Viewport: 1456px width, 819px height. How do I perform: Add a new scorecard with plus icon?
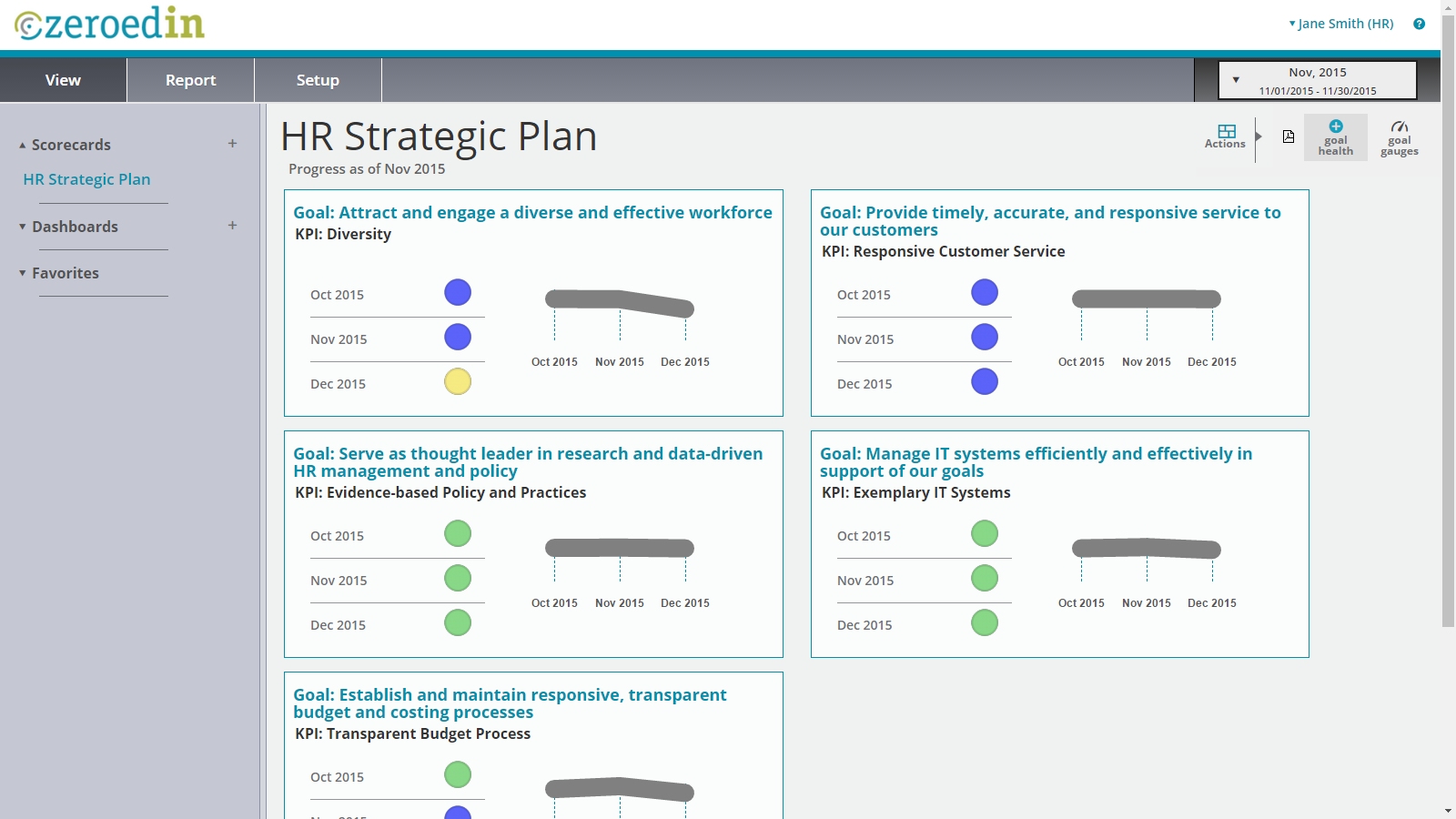click(232, 144)
